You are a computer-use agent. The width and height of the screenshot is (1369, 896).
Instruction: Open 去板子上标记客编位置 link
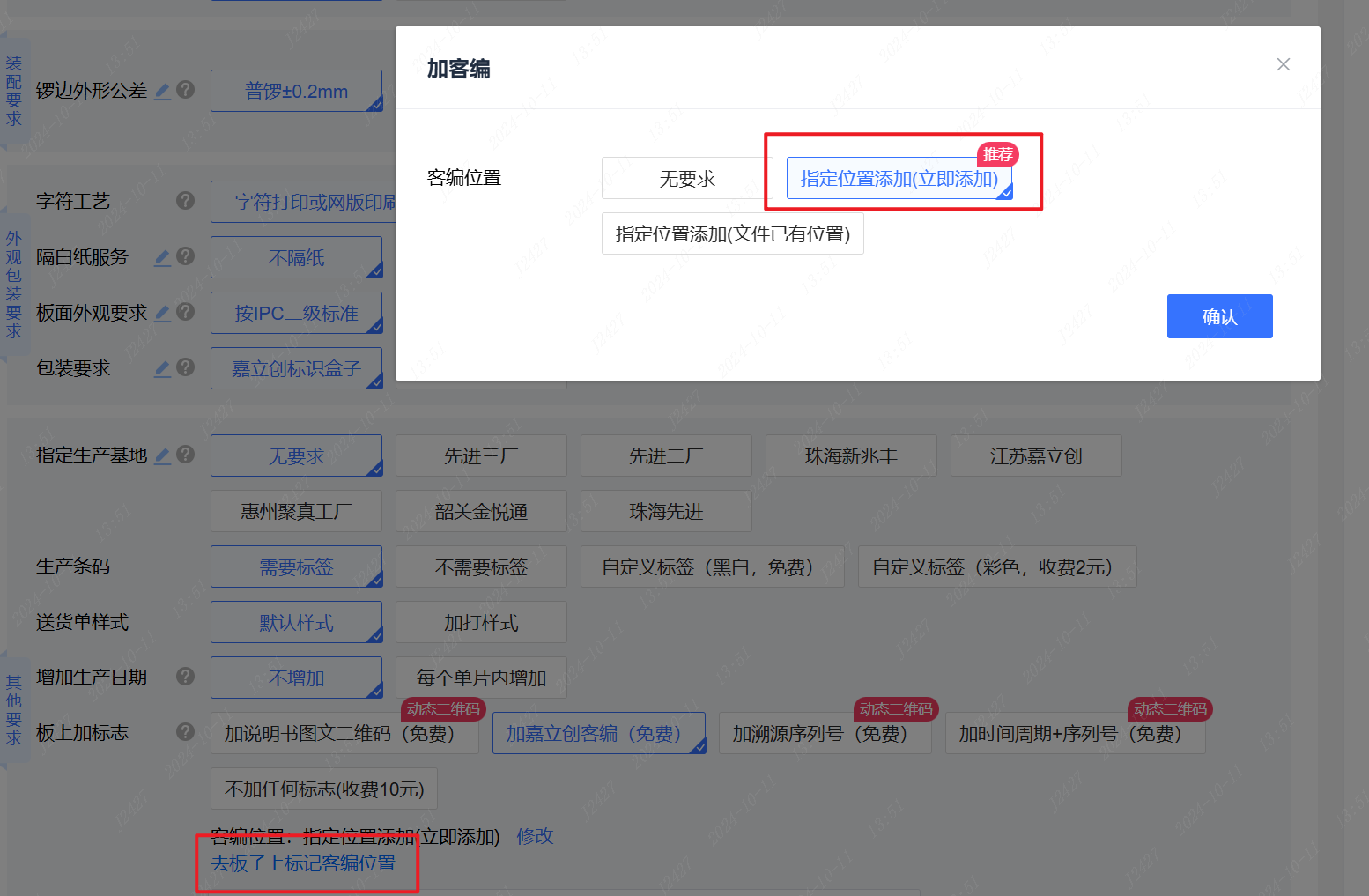pyautogui.click(x=303, y=863)
